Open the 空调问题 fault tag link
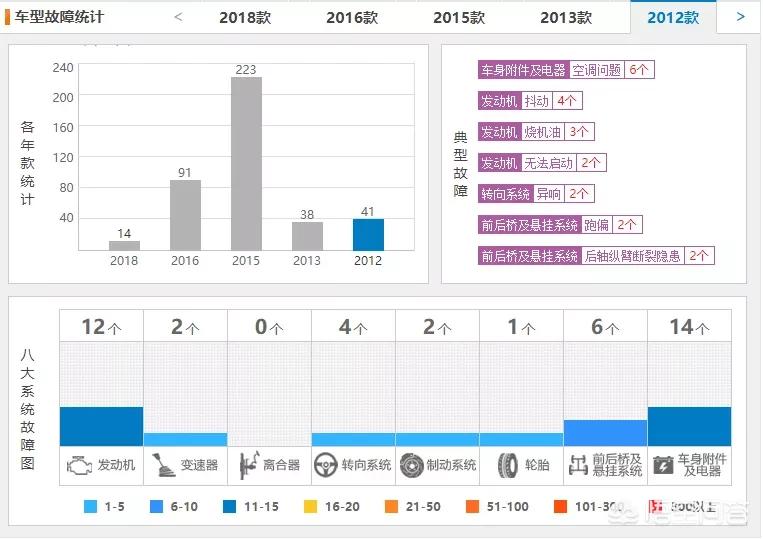Screen dimensions: 763x539 [597, 70]
